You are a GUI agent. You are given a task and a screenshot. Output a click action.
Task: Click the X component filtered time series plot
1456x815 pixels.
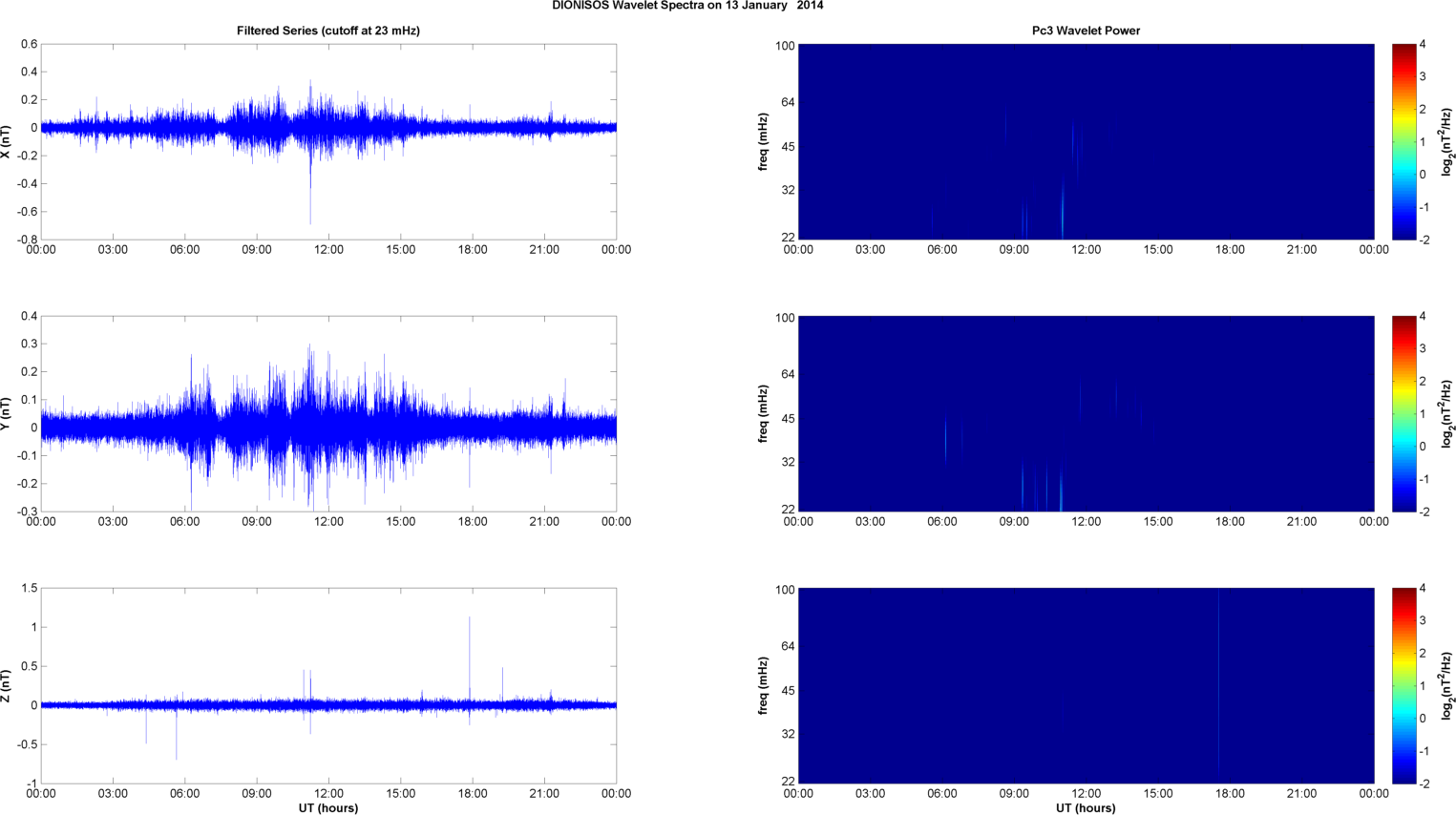[x=328, y=141]
